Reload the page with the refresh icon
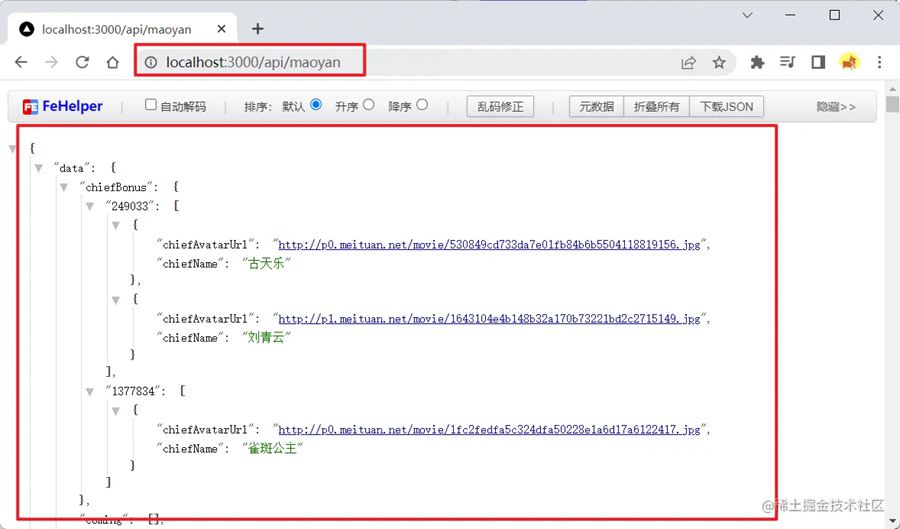 tap(82, 62)
